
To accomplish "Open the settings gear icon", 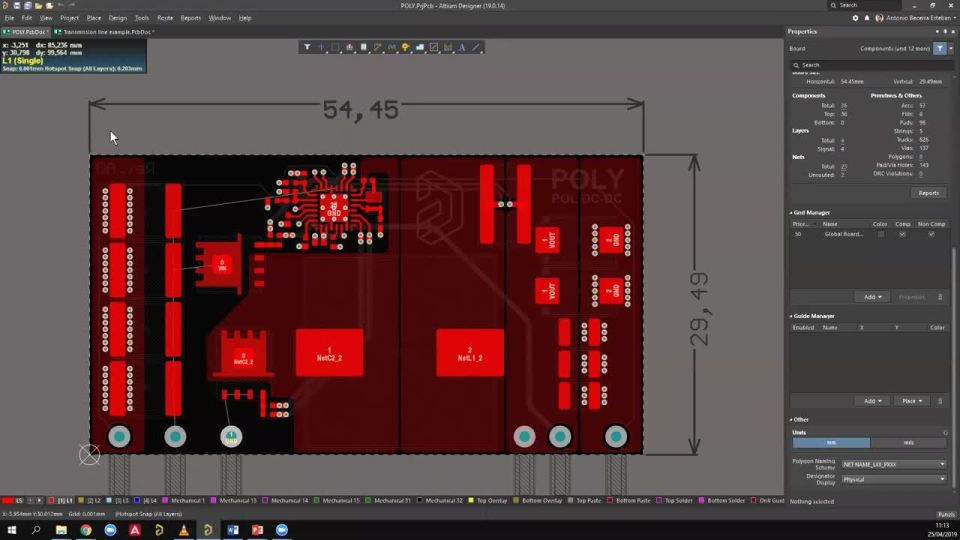I will click(855, 18).
